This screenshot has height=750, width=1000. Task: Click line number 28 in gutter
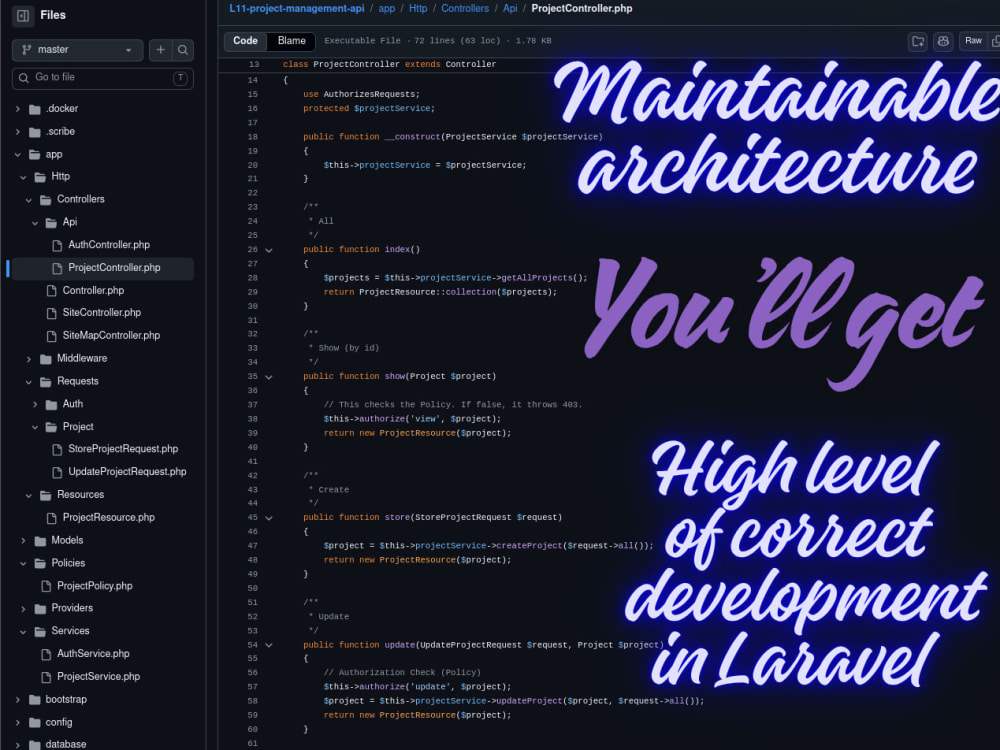pyautogui.click(x=253, y=278)
